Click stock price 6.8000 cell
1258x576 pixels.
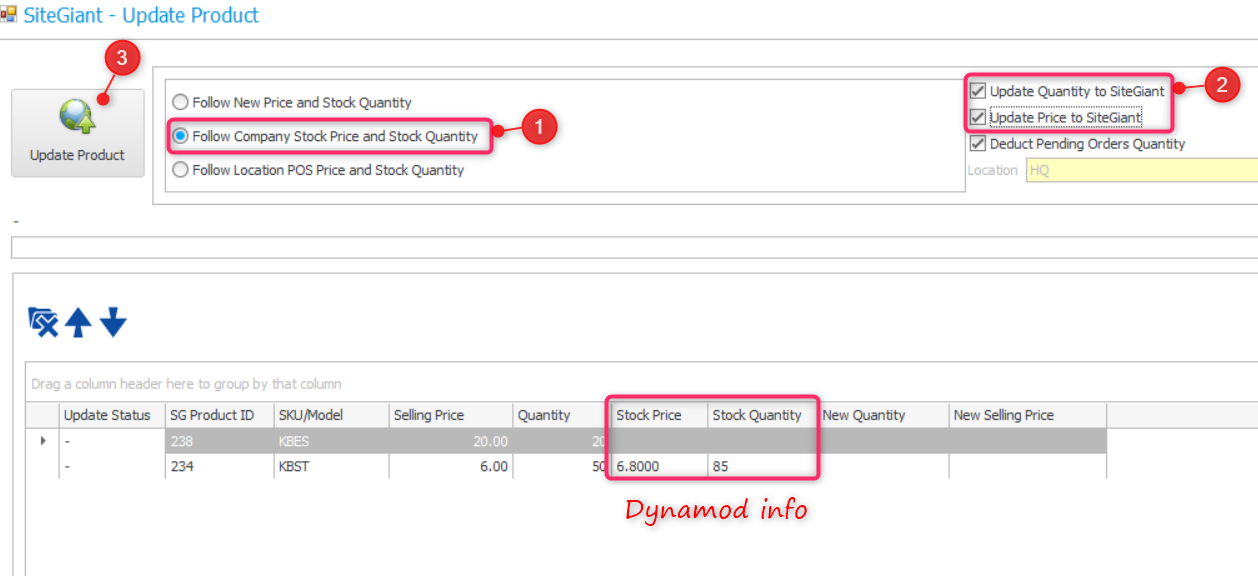pyautogui.click(x=659, y=466)
